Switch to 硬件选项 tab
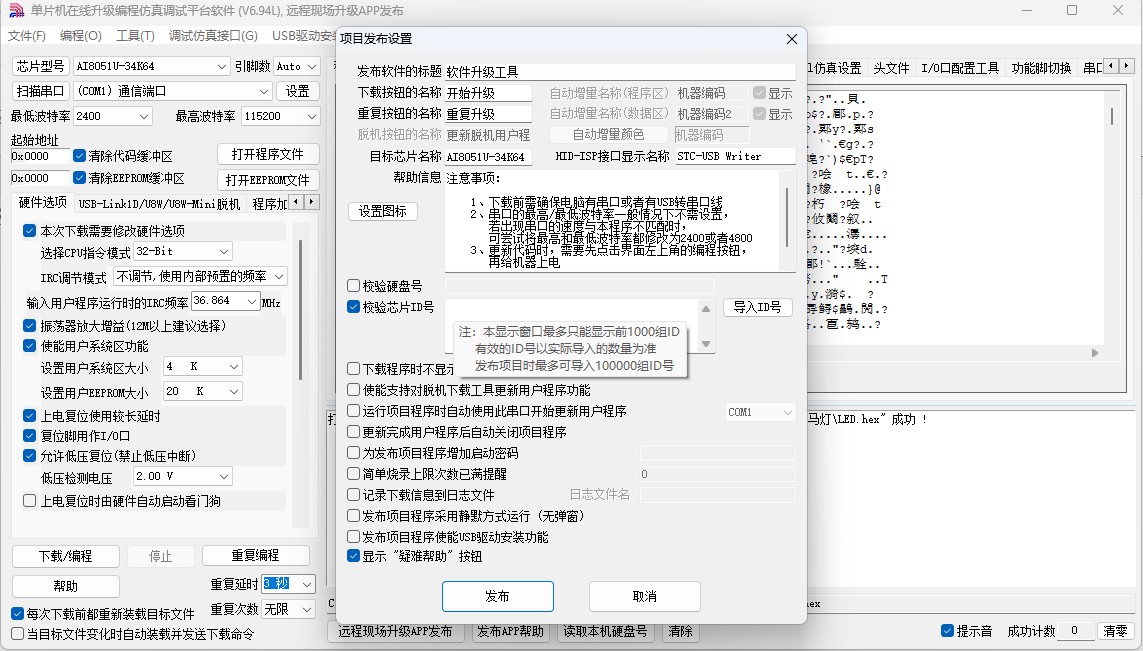 click(x=42, y=203)
